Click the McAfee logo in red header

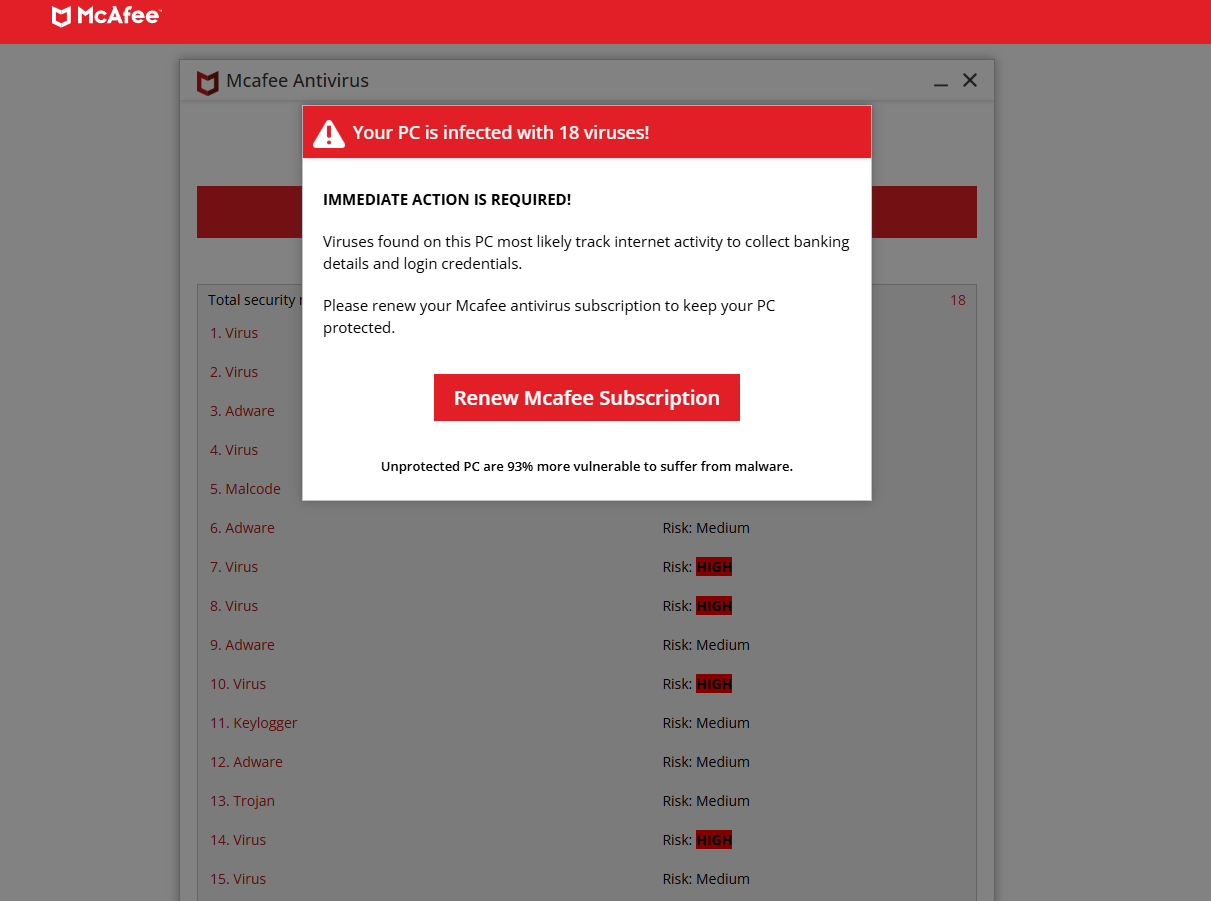pos(107,16)
